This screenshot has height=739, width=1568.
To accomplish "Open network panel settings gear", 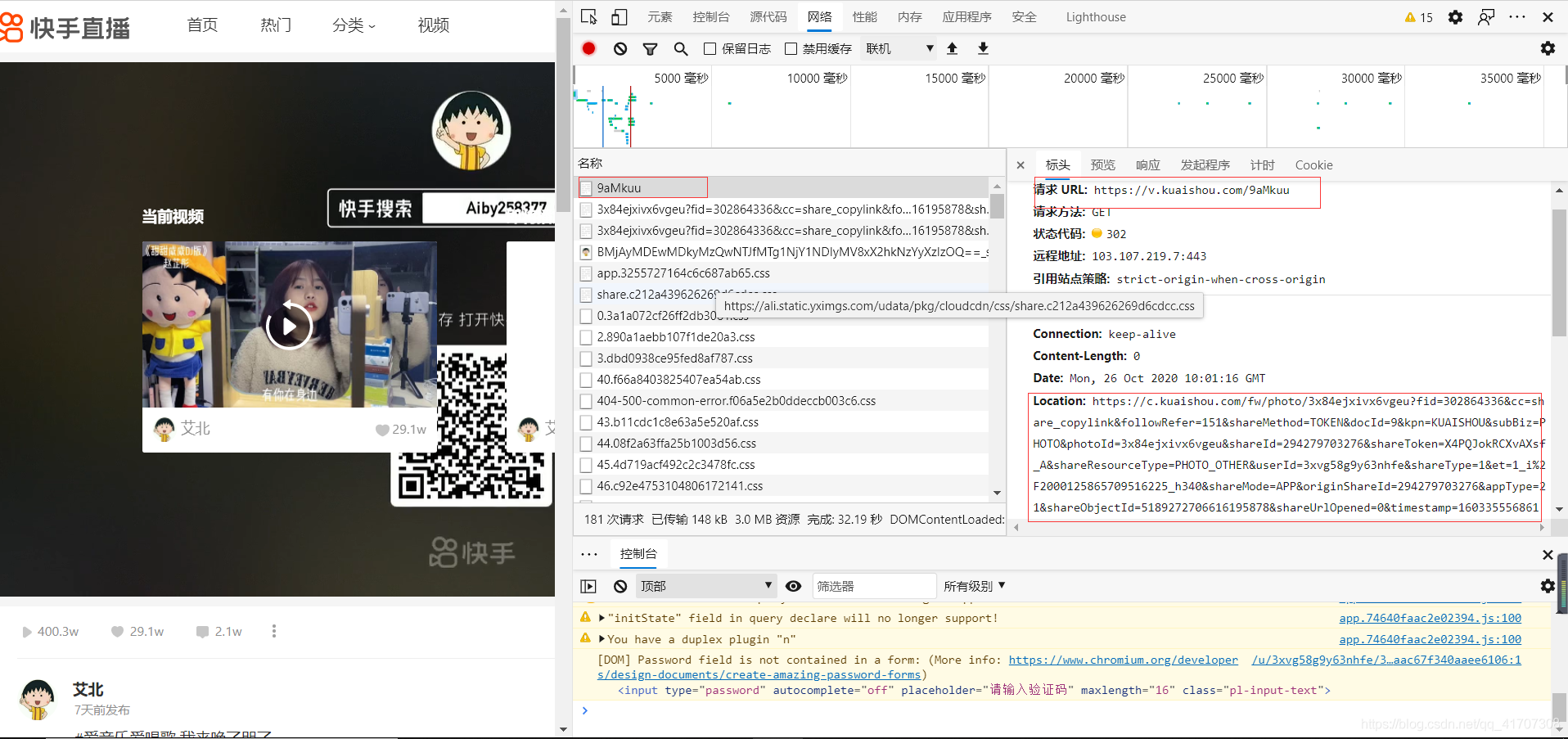I will [x=1548, y=48].
